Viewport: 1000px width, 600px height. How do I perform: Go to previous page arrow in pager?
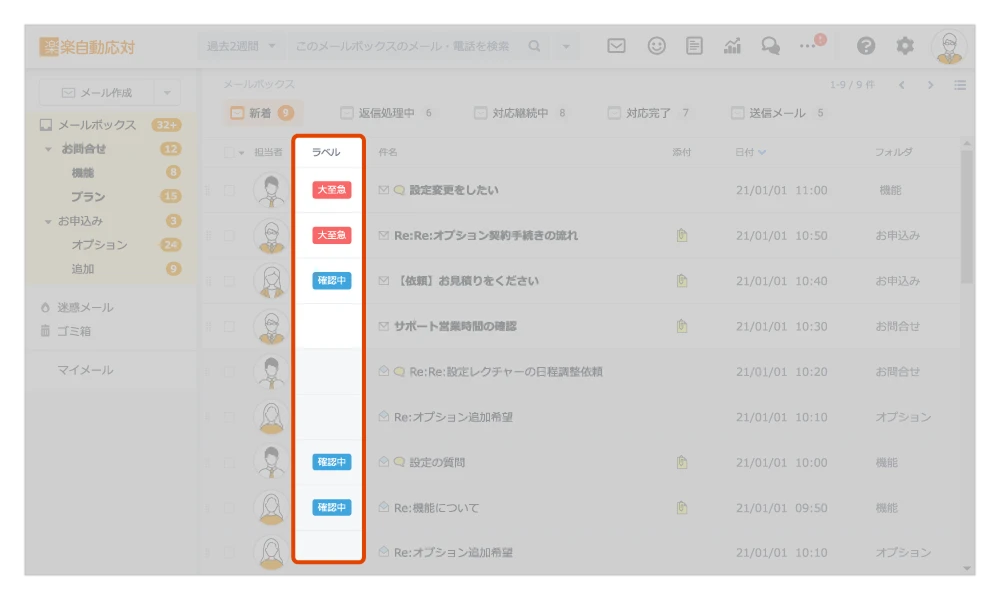point(901,85)
